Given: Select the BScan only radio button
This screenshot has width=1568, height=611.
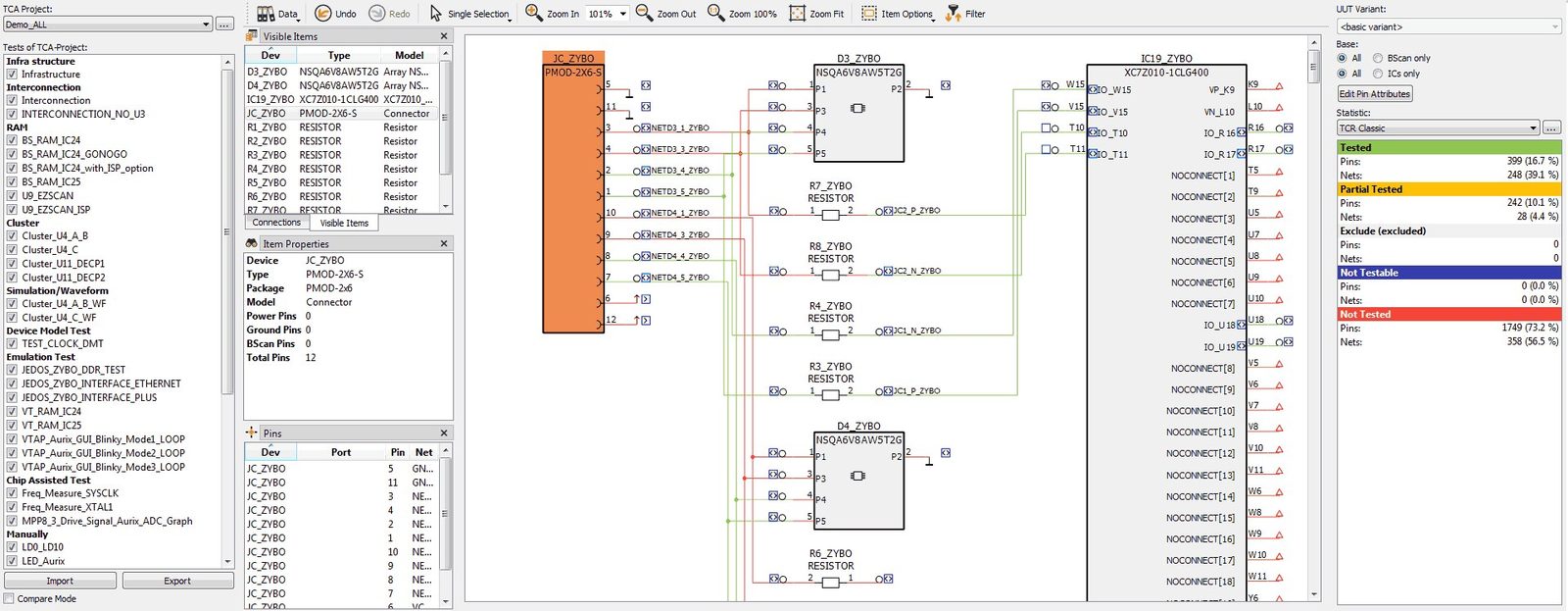Looking at the screenshot, I should 1378,59.
